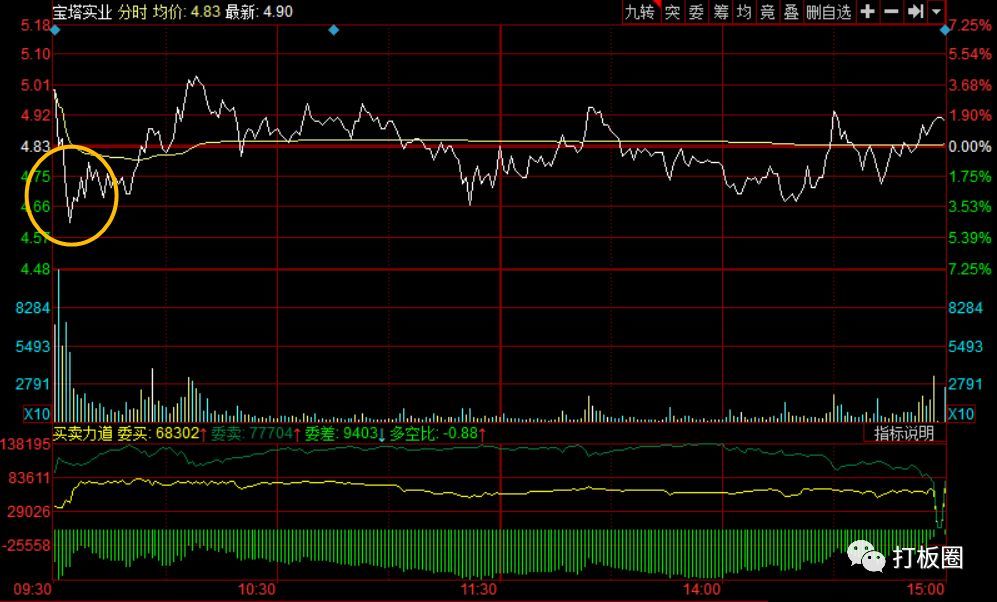The image size is (997, 602).
Task: Toggle the 突 toolbar option
Action: tap(673, 11)
